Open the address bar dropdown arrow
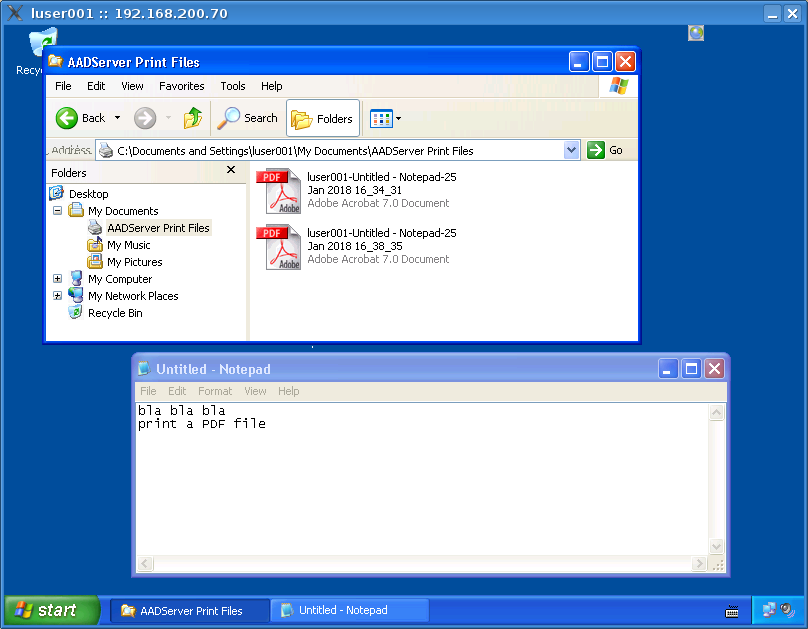The height and width of the screenshot is (629, 808). [571, 150]
